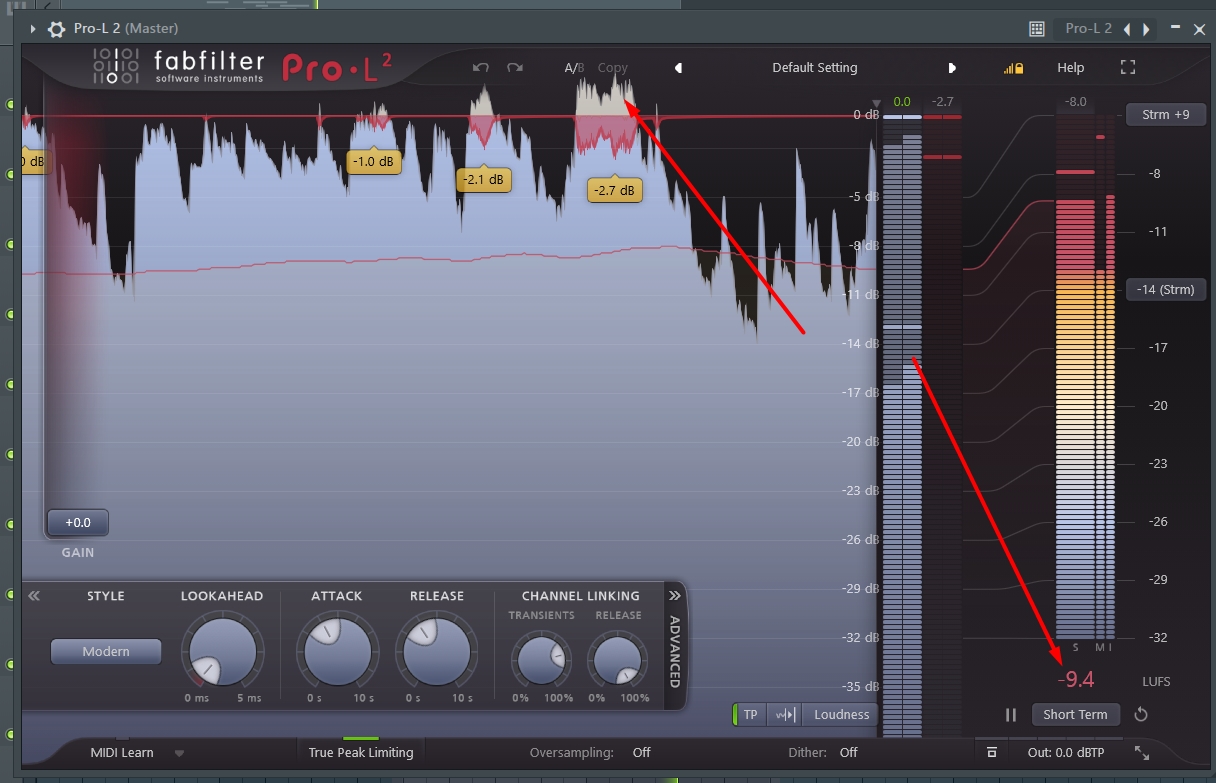The height and width of the screenshot is (783, 1216).
Task: Click the -1.0 dB gain reduction label
Action: point(374,161)
